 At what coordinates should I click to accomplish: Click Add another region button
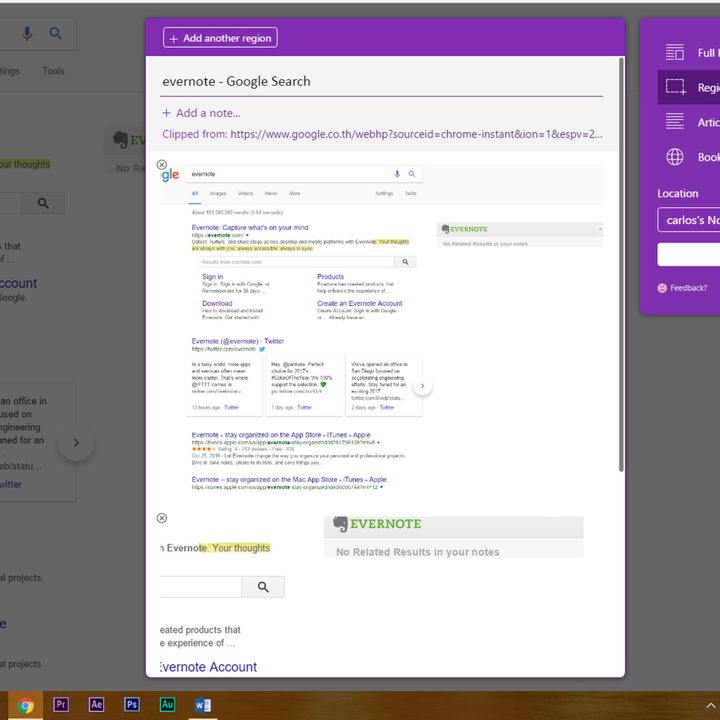coord(220,38)
